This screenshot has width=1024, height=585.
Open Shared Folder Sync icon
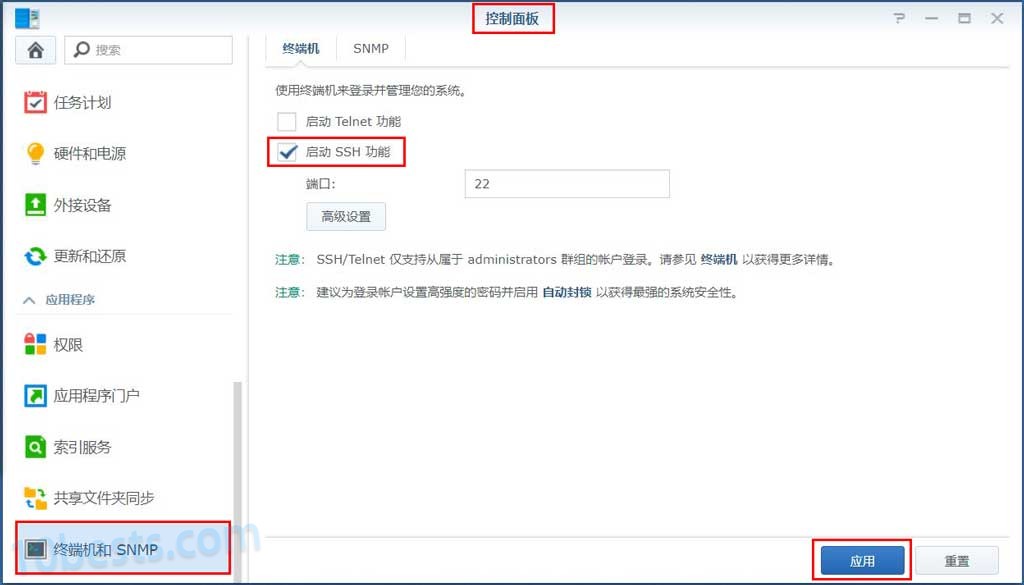coord(35,498)
